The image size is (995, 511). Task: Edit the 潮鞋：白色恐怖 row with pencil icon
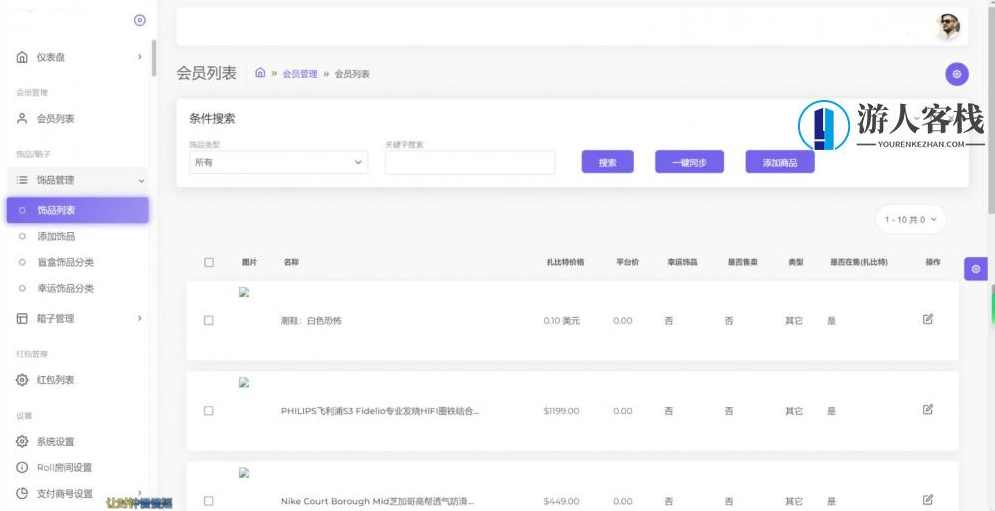[x=928, y=319]
